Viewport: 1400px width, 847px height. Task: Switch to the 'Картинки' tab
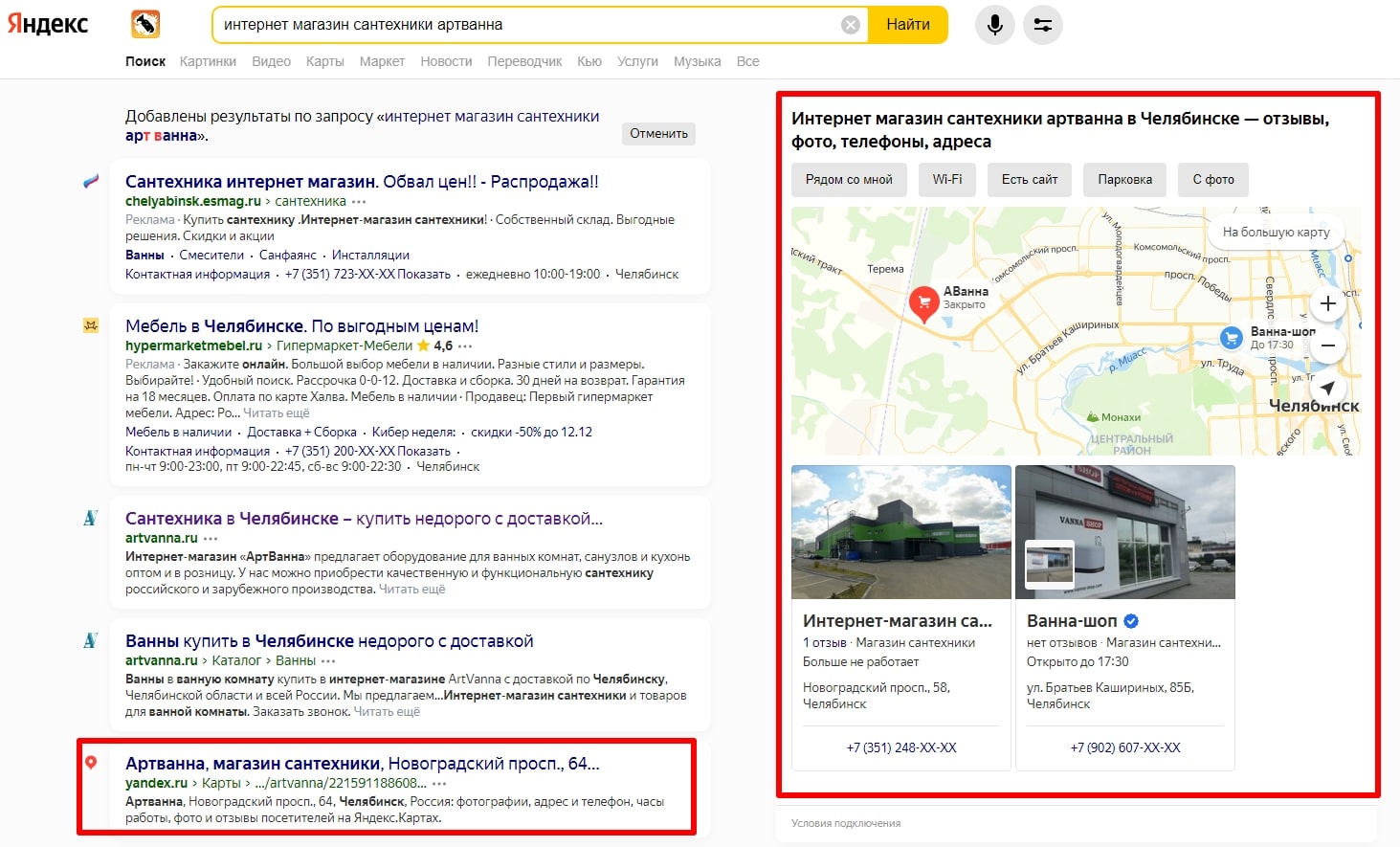208,61
